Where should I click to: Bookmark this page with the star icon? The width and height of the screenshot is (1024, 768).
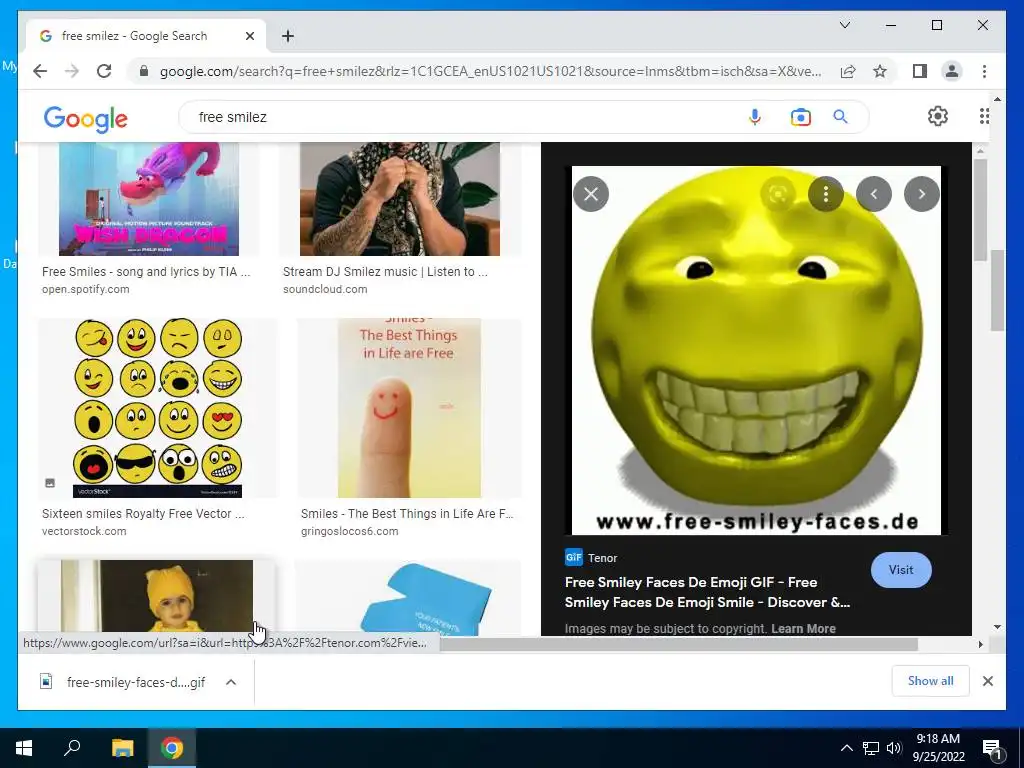tap(880, 71)
